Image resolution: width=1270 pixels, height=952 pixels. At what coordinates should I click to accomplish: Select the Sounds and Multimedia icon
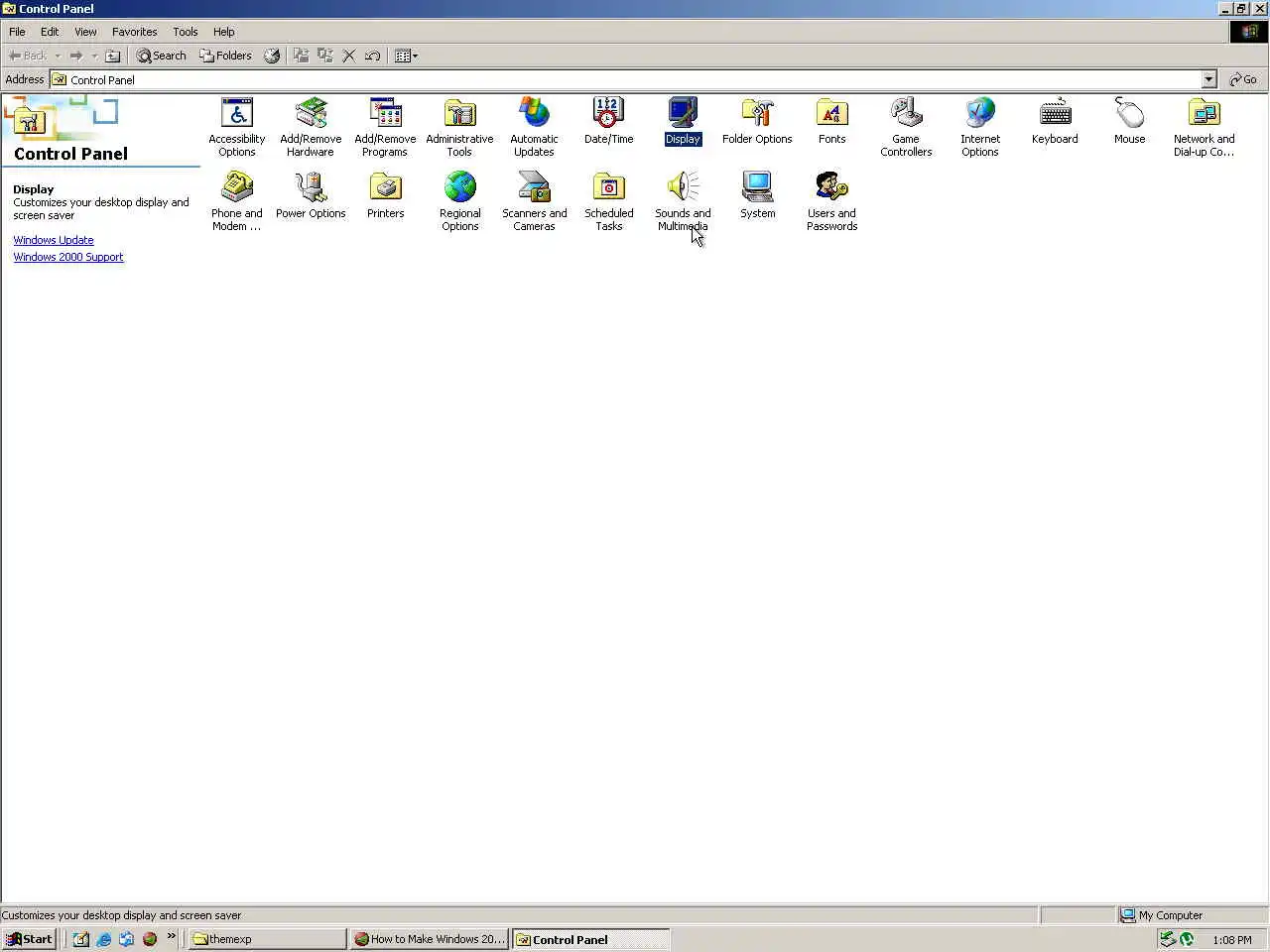[683, 201]
